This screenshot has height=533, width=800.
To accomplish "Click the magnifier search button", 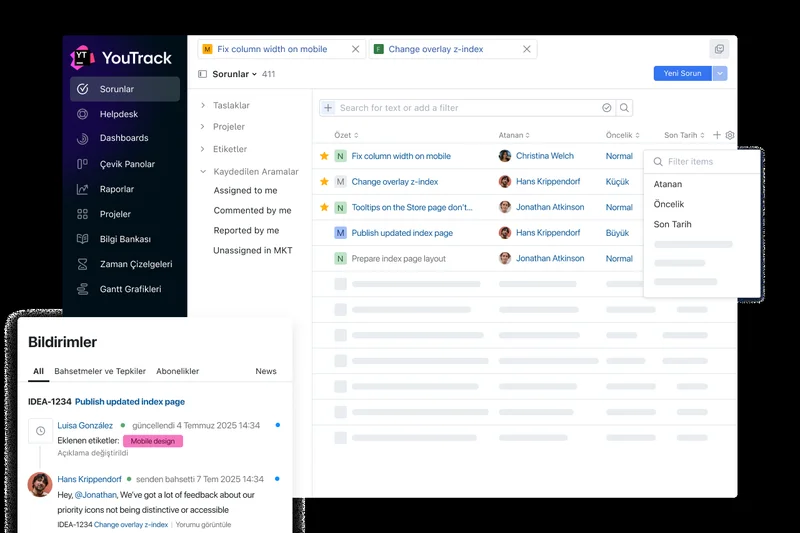I will click(x=624, y=108).
